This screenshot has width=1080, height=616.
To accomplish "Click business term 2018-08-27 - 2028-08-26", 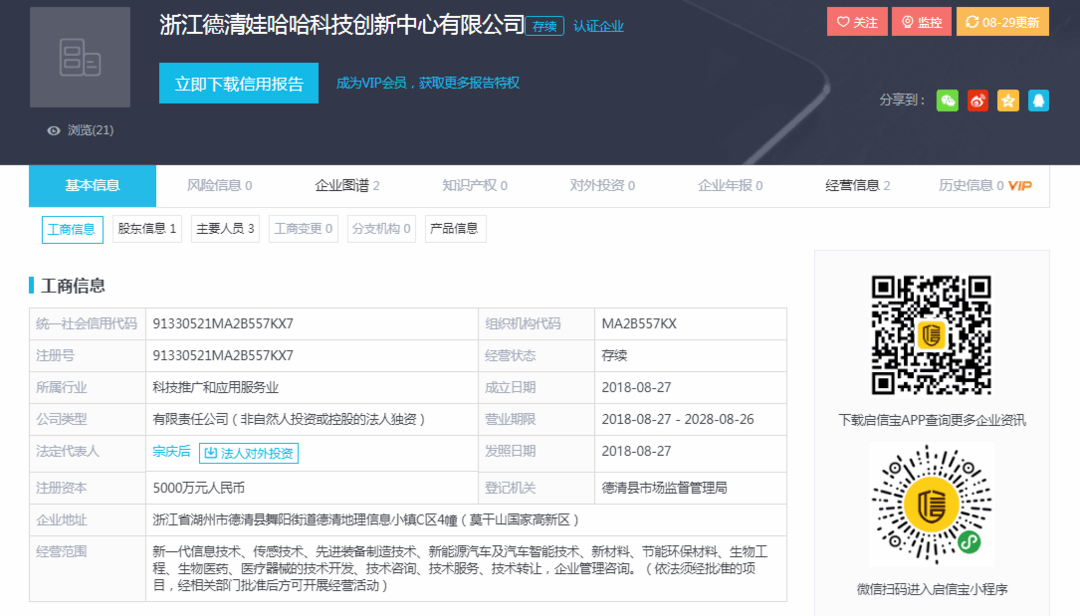I will [x=678, y=419].
